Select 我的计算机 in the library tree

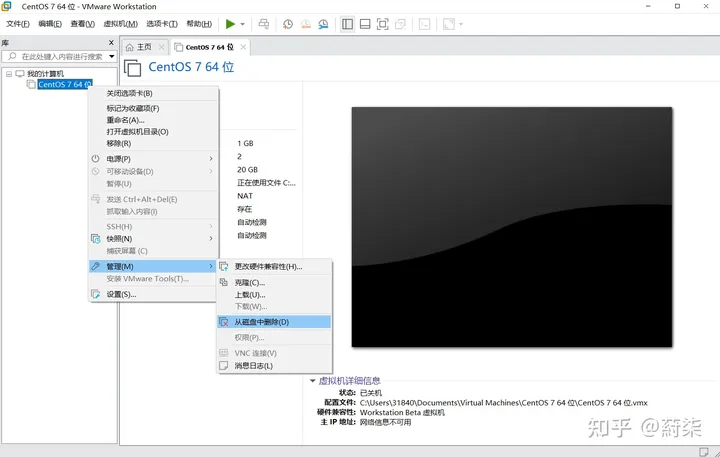coord(45,74)
